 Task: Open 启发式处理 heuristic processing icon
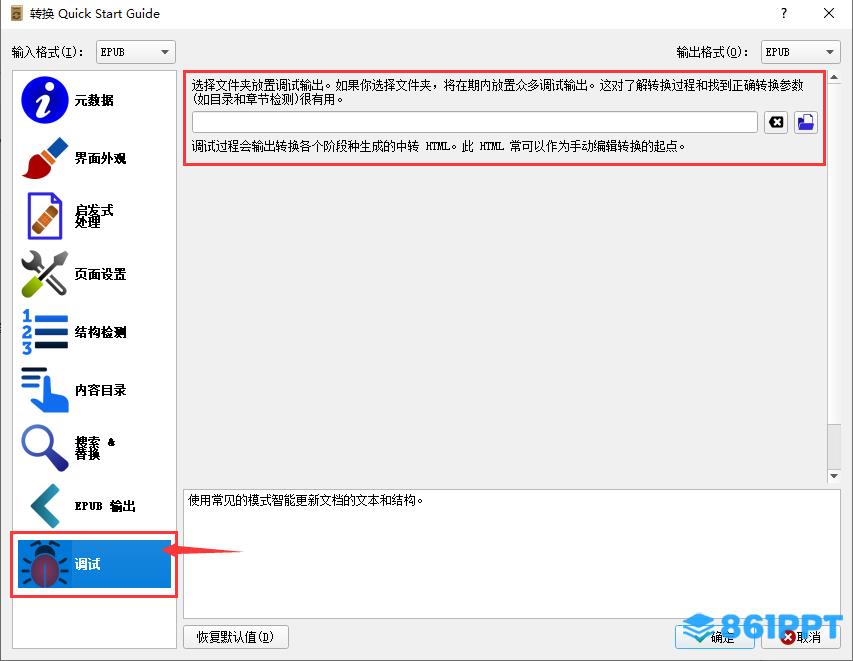[45, 216]
